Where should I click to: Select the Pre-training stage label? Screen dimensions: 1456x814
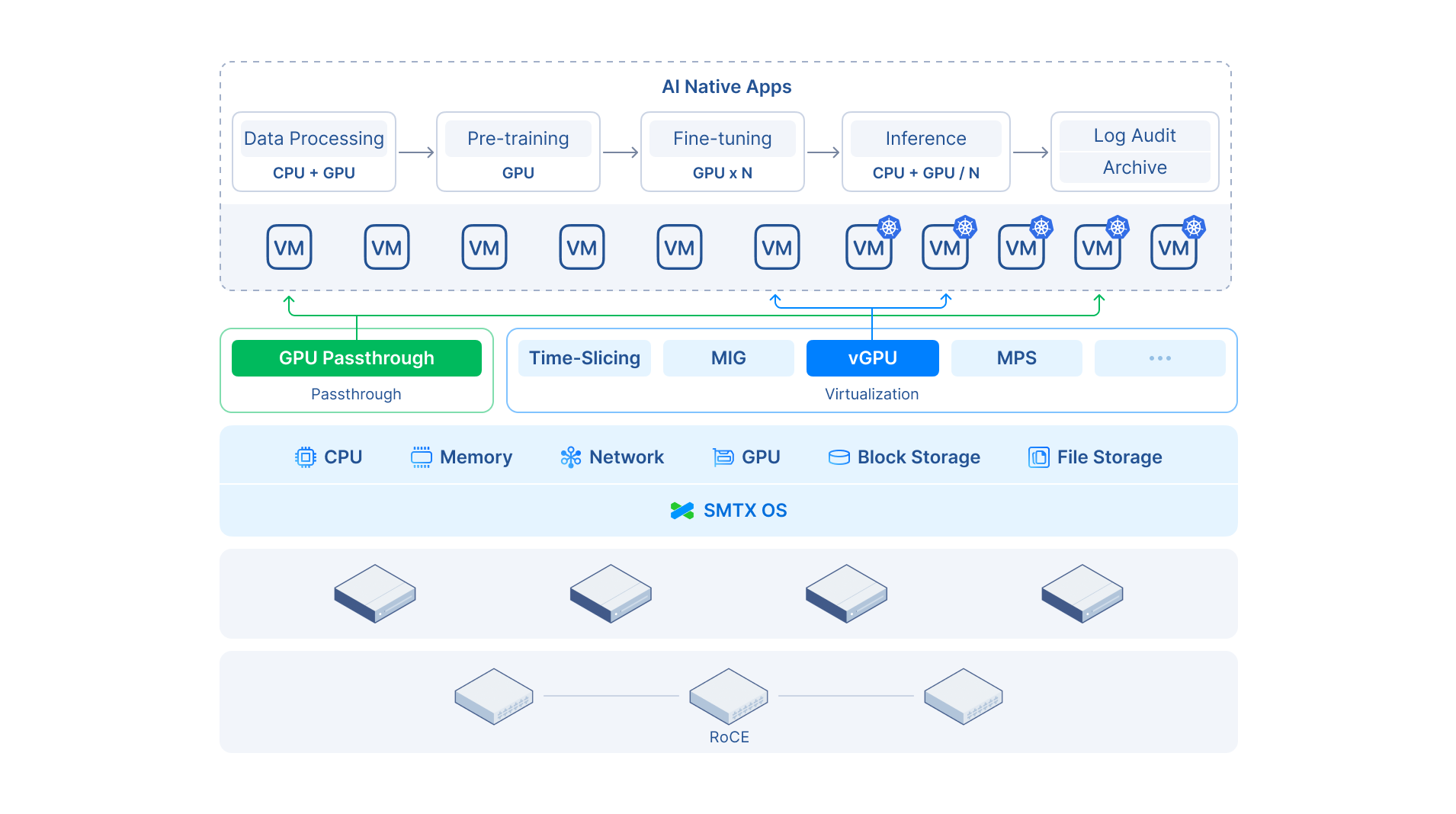[518, 139]
